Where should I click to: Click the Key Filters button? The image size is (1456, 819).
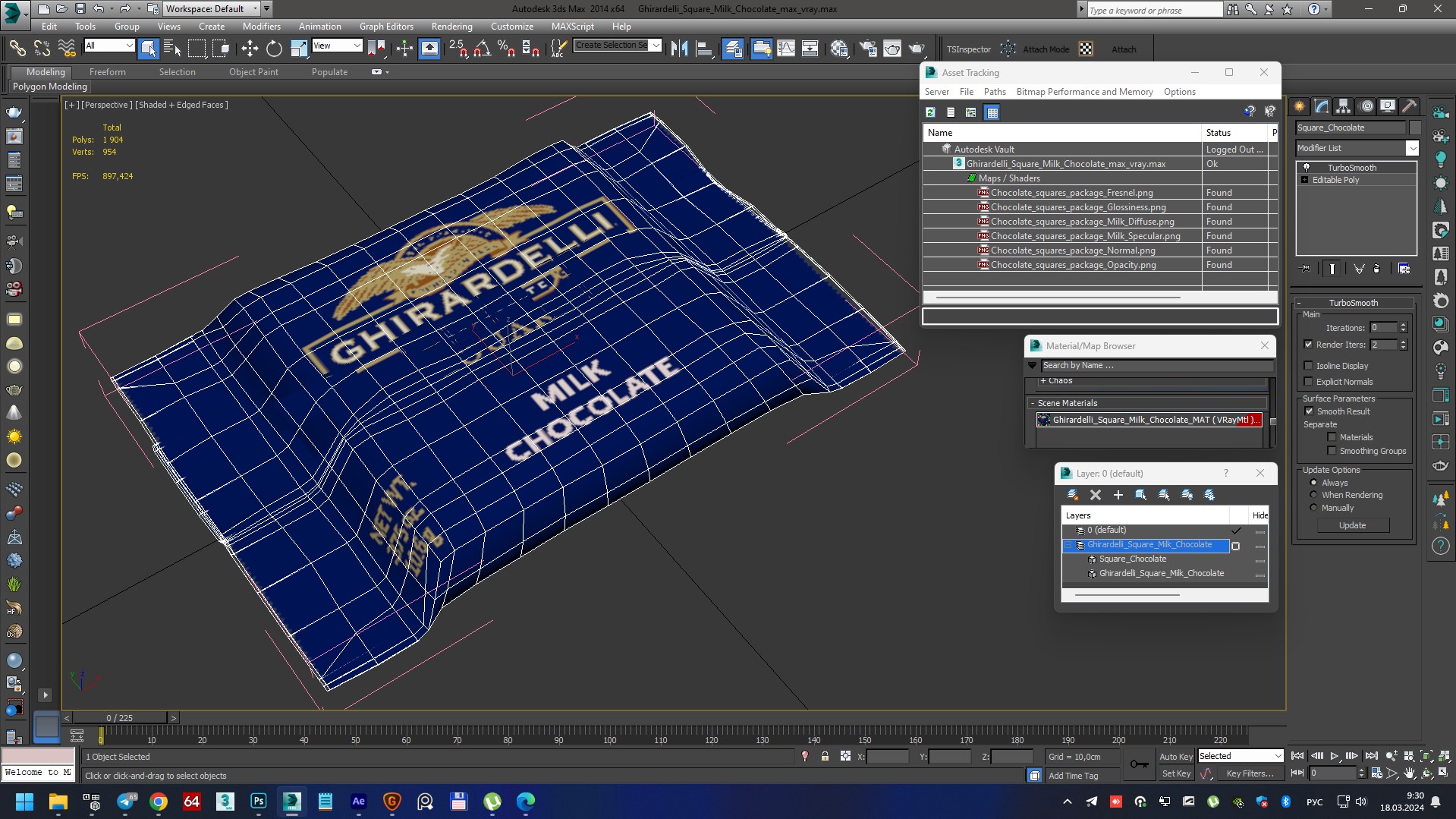tap(1249, 773)
